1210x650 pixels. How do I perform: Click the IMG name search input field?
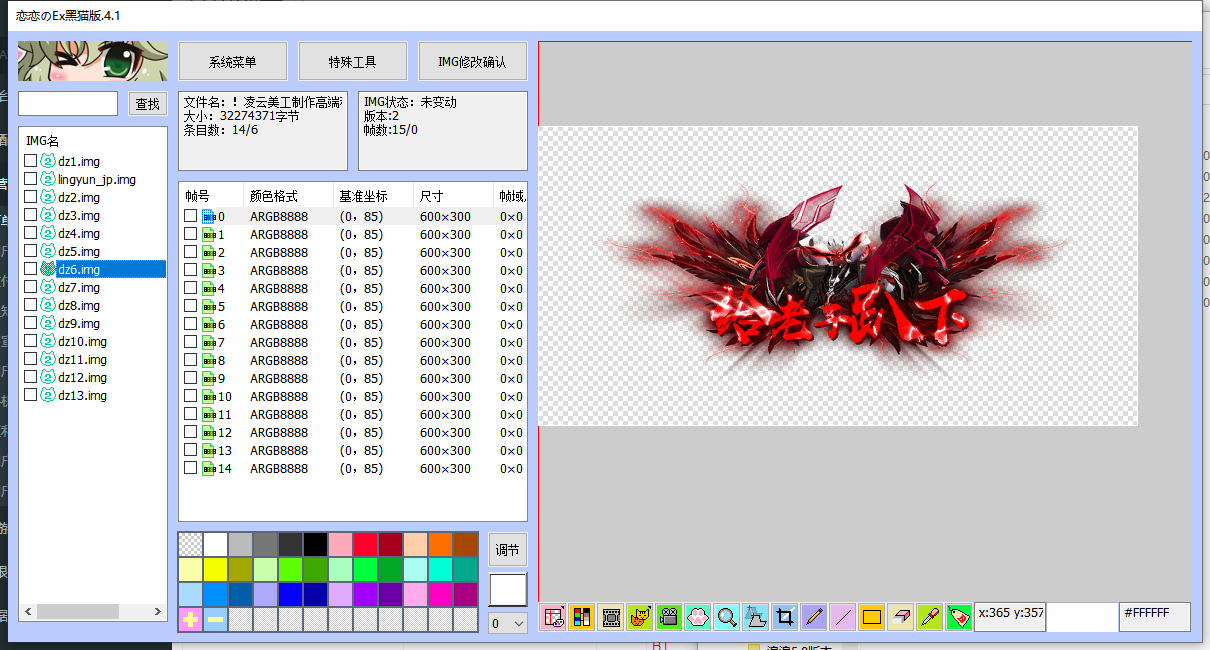(68, 104)
